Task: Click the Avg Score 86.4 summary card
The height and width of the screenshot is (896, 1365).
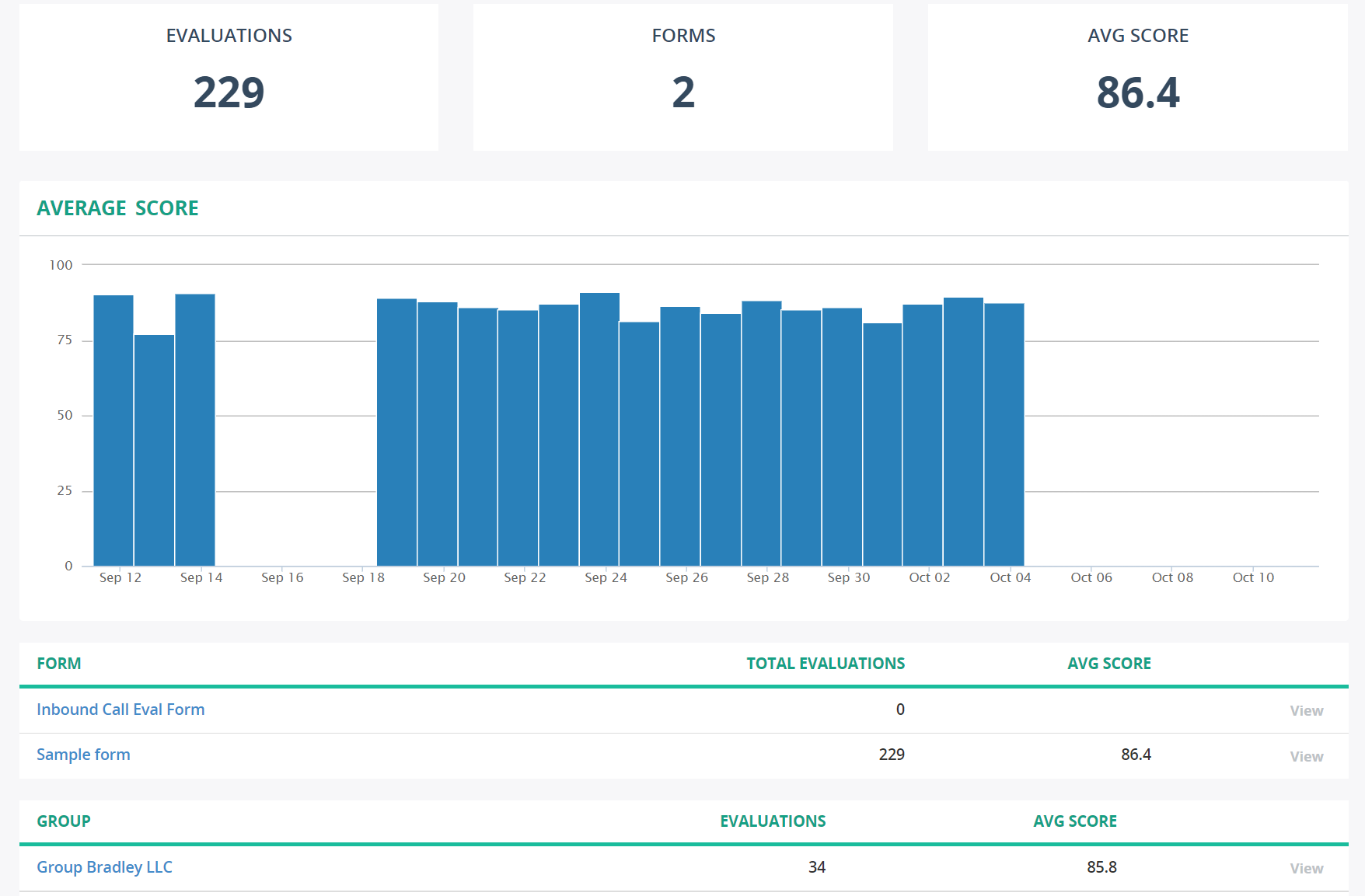Action: click(x=1138, y=77)
